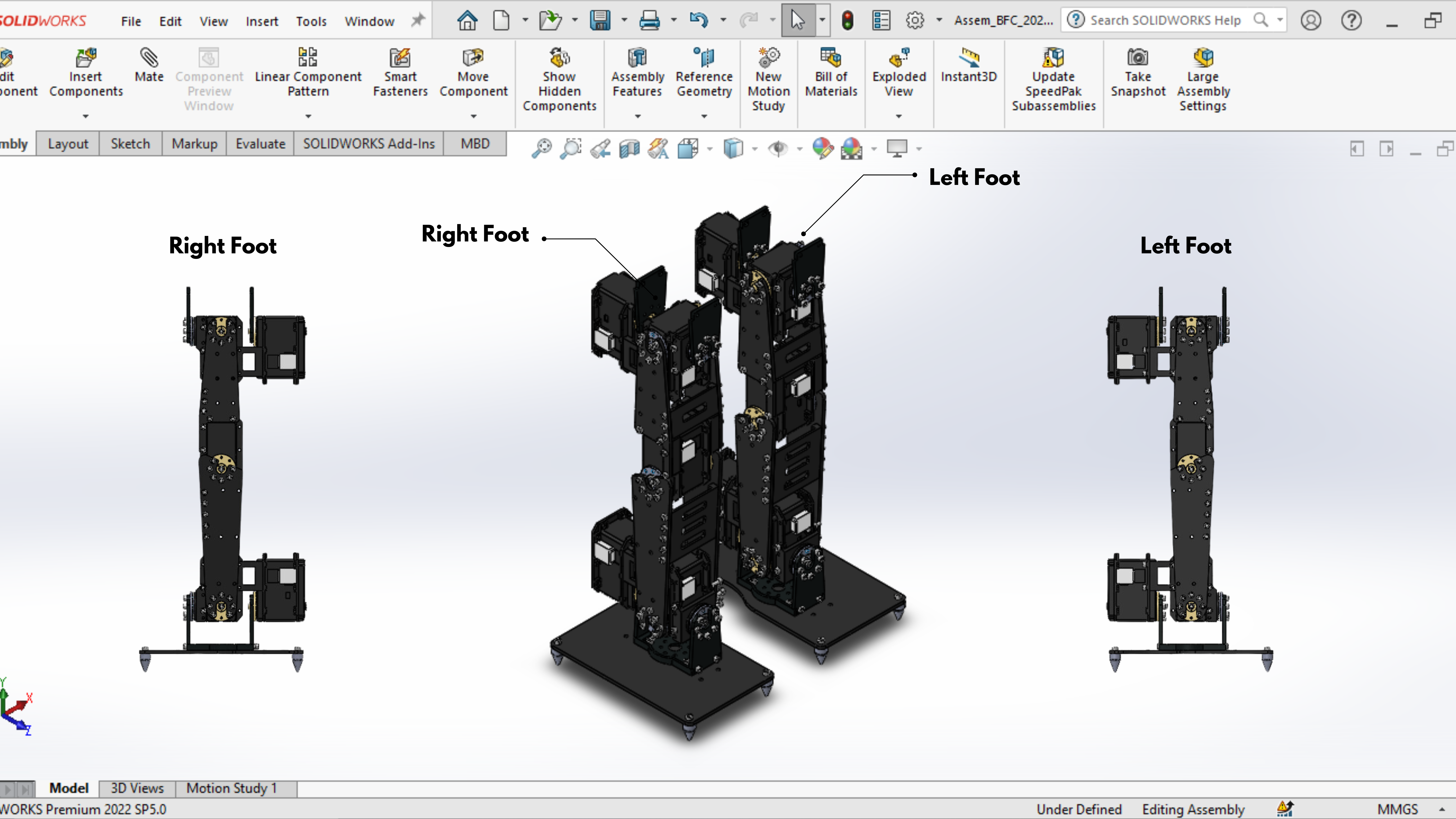Viewport: 1456px width, 819px height.
Task: Open the Options gear icon
Action: point(915,21)
